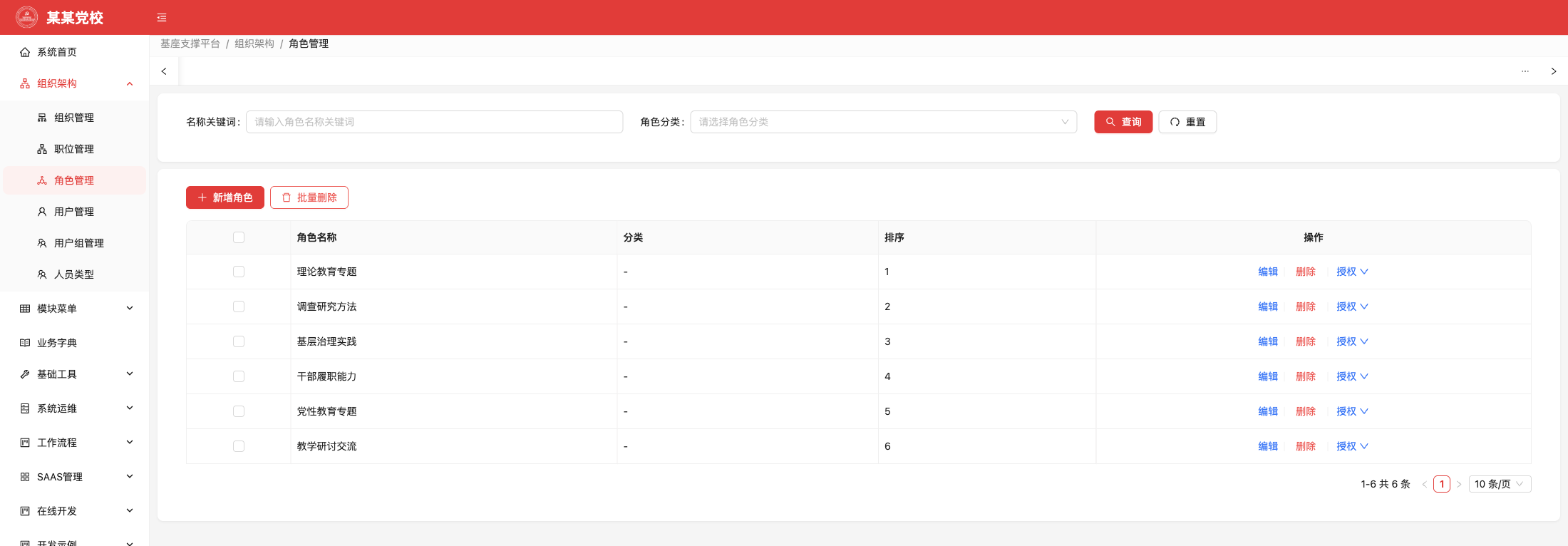Screen dimensions: 1568x546
Task: Click the 用户组管理 icon in sidebar
Action: (42, 243)
